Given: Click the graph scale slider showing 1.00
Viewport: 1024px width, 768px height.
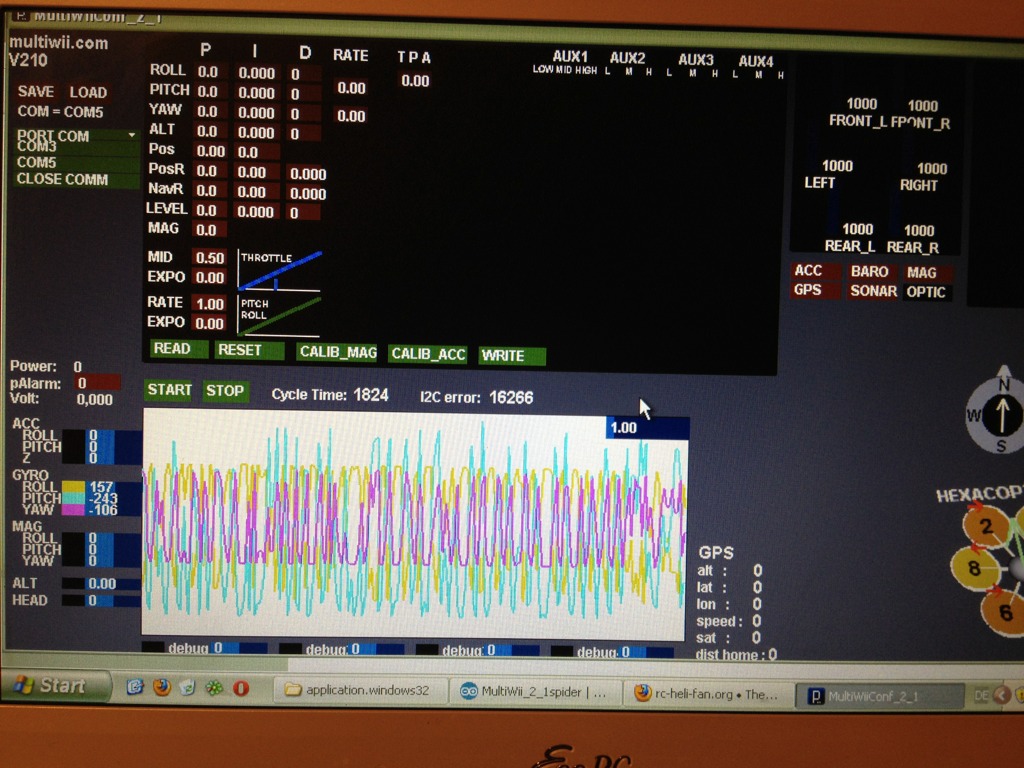Looking at the screenshot, I should coord(647,427).
